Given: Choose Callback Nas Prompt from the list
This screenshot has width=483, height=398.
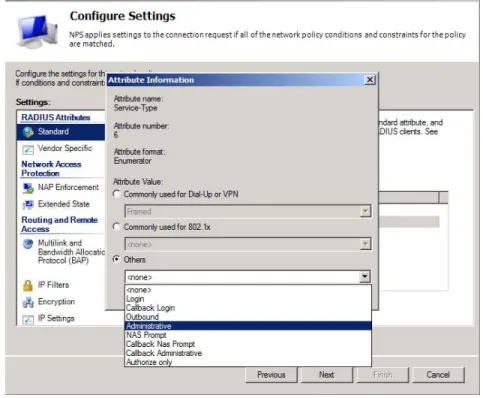Looking at the screenshot, I should (248, 344).
